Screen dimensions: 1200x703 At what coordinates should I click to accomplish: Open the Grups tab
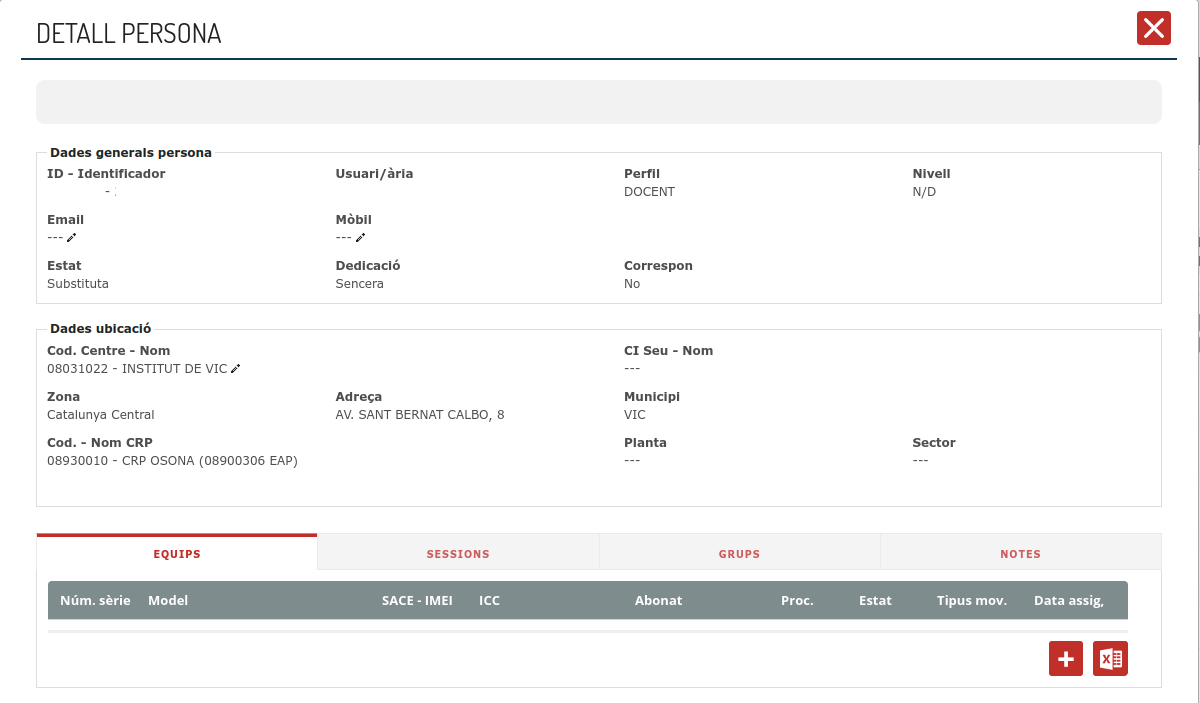pos(739,554)
